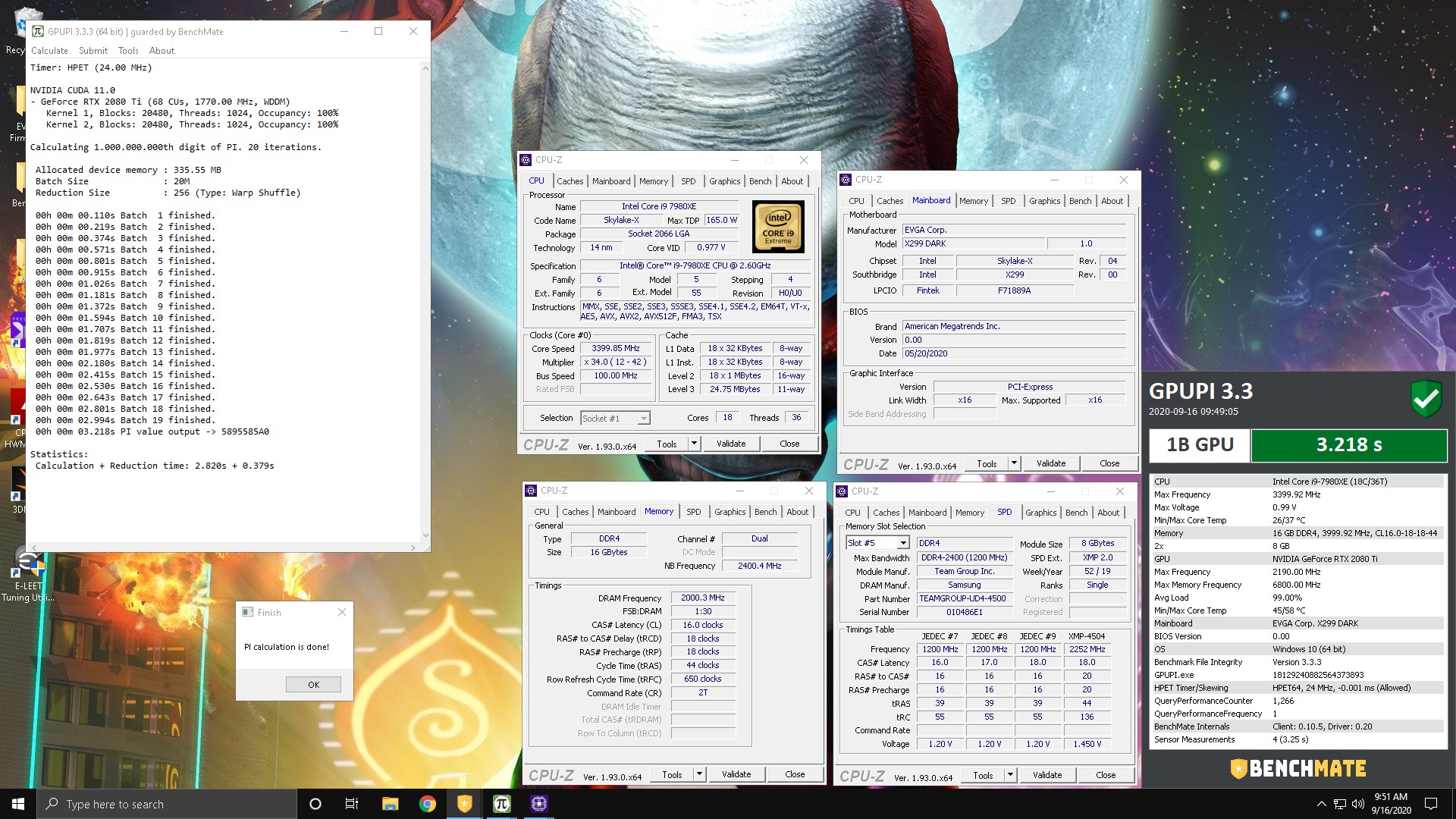Open Tools dropdown arrow in SPD window
The height and width of the screenshot is (819, 1456).
(1010, 775)
